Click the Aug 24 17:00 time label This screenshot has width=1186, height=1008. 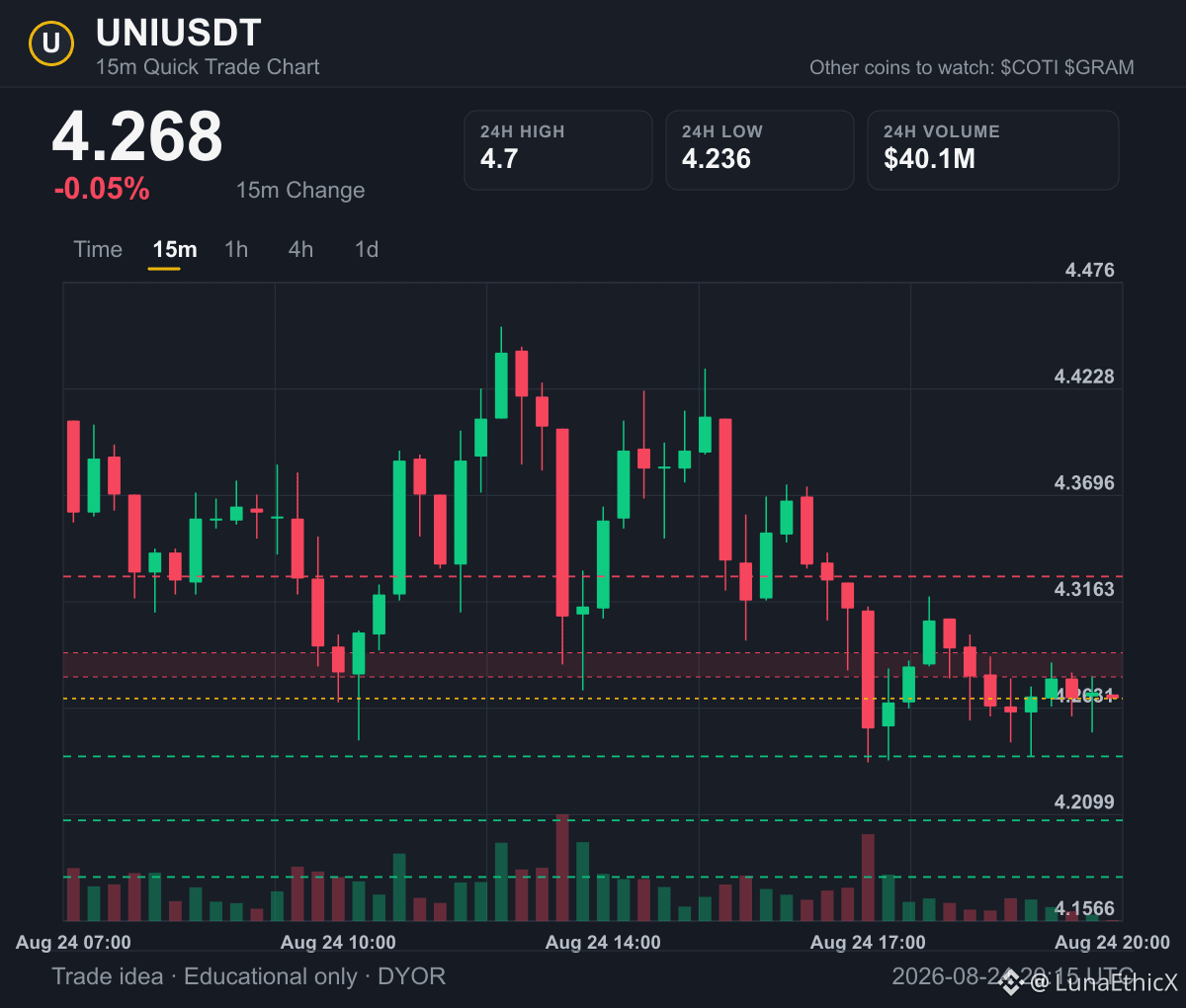click(x=868, y=943)
